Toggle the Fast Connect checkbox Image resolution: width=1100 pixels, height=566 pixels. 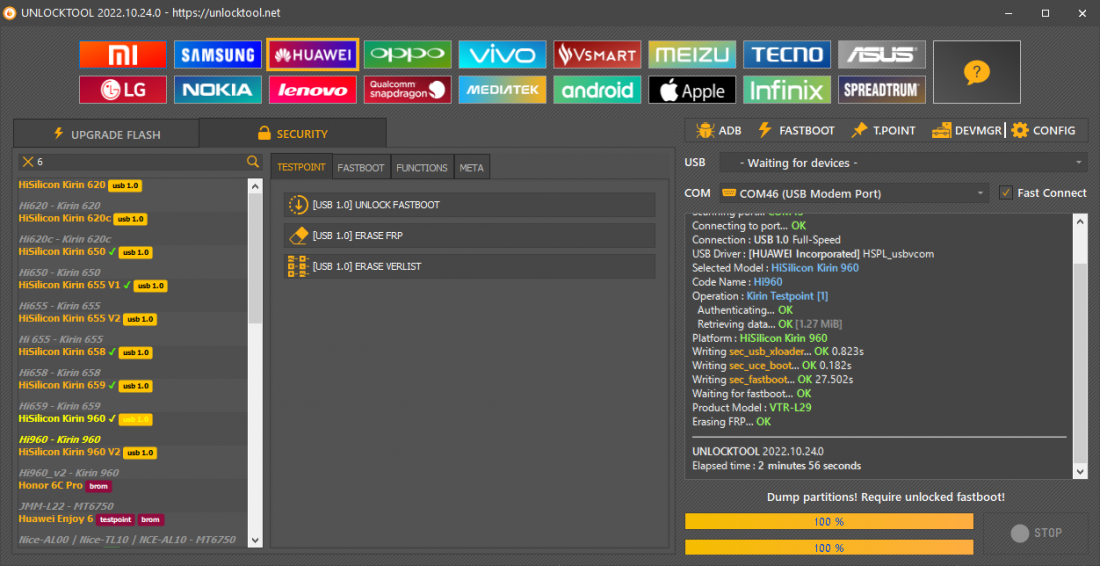click(x=1006, y=193)
